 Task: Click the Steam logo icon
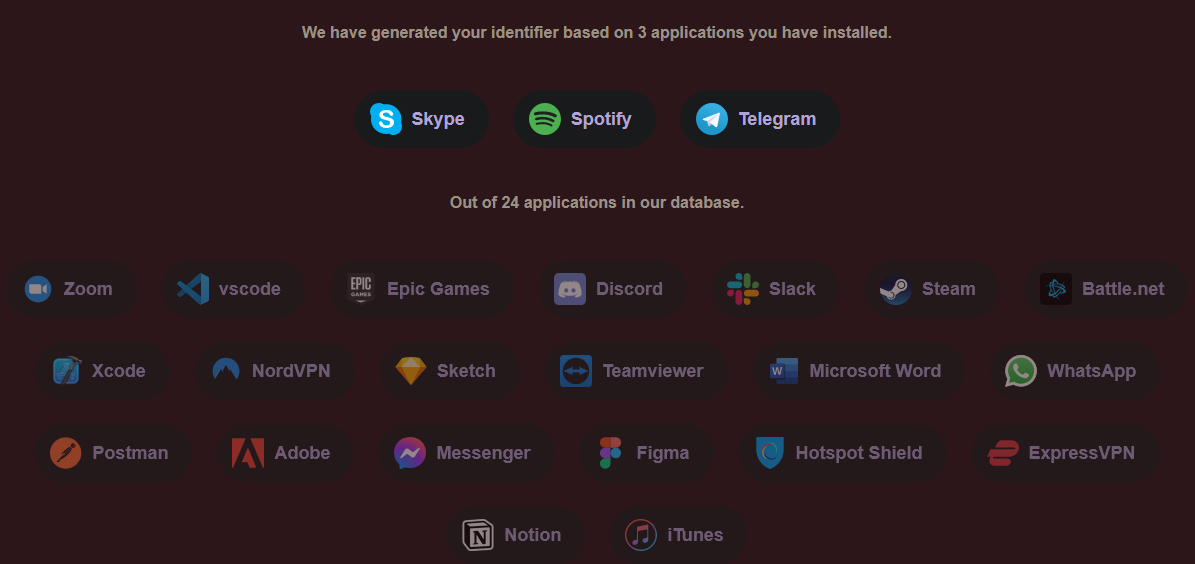[x=895, y=289]
